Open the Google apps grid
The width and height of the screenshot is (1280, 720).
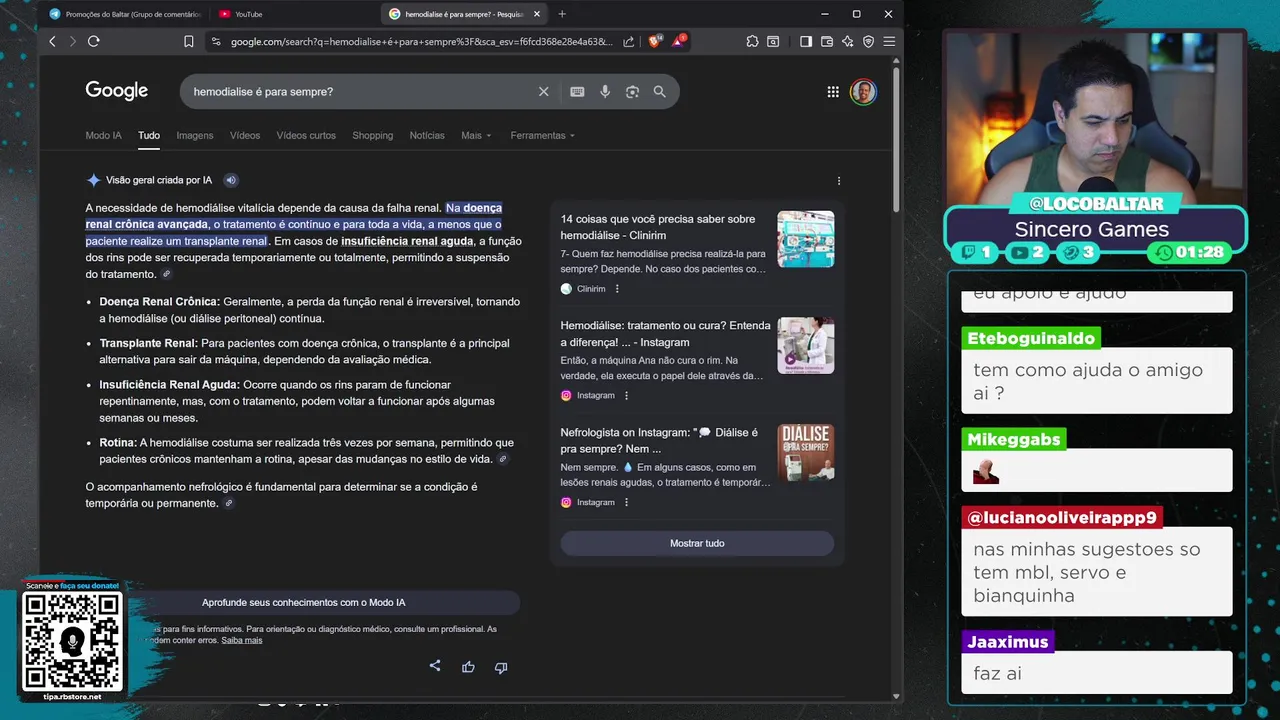[x=833, y=92]
